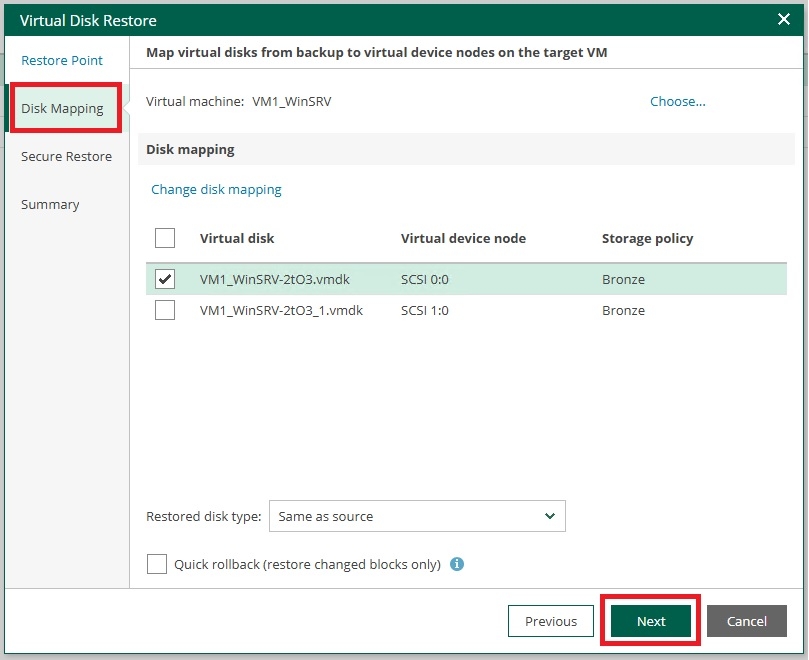
Task: Select the SCSI 1:0 device node cell
Action: (x=425, y=310)
